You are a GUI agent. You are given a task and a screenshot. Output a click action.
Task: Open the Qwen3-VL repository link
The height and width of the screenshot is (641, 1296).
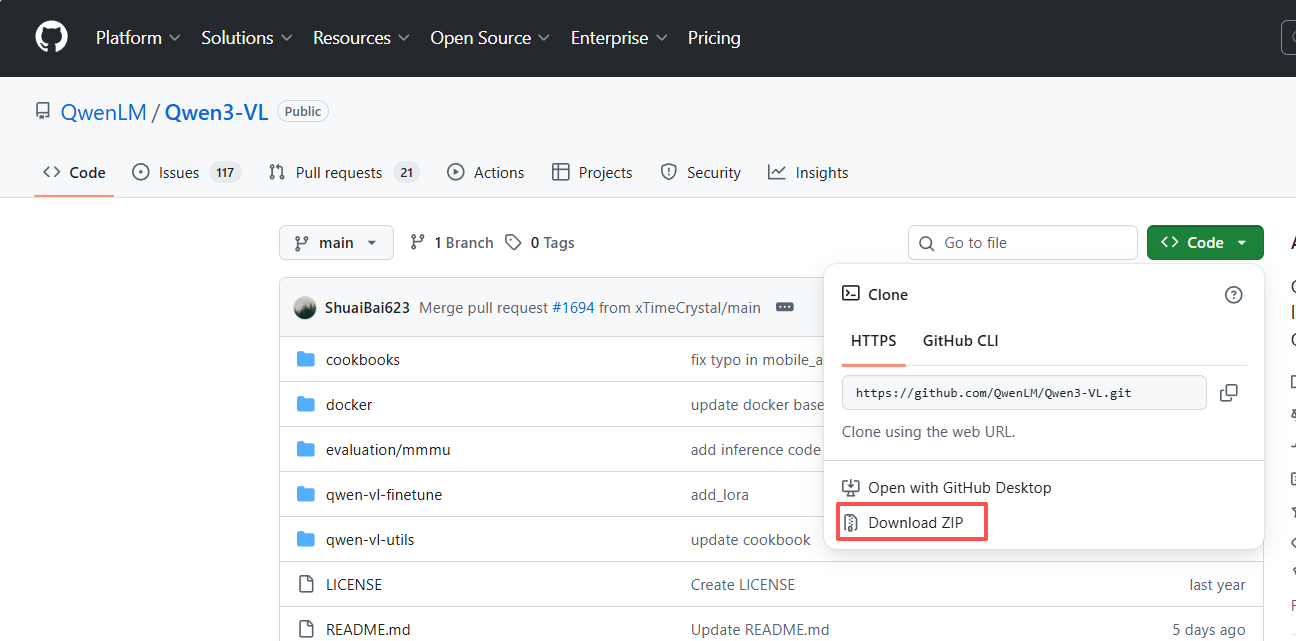pyautogui.click(x=216, y=112)
